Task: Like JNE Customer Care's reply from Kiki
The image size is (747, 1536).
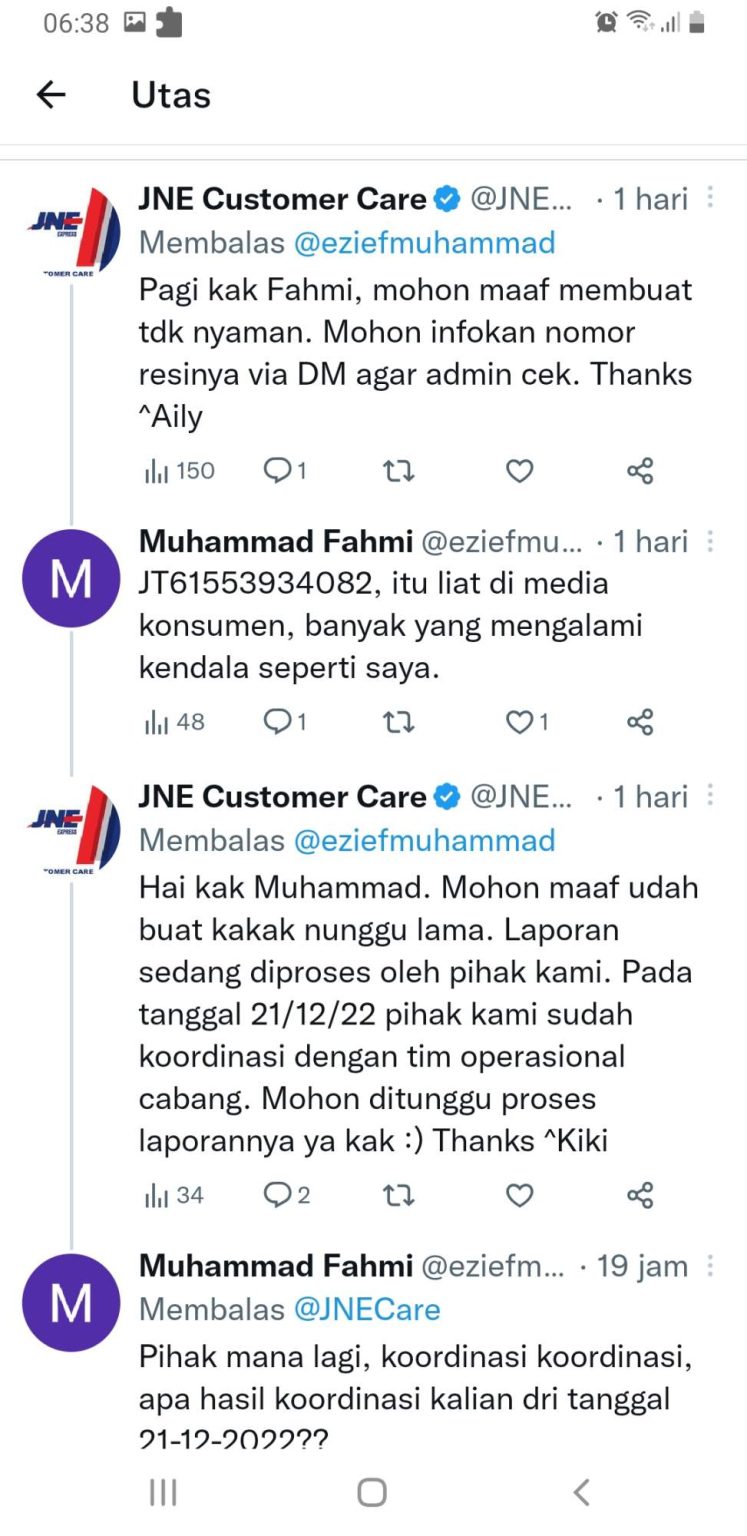Action: coord(519,1195)
